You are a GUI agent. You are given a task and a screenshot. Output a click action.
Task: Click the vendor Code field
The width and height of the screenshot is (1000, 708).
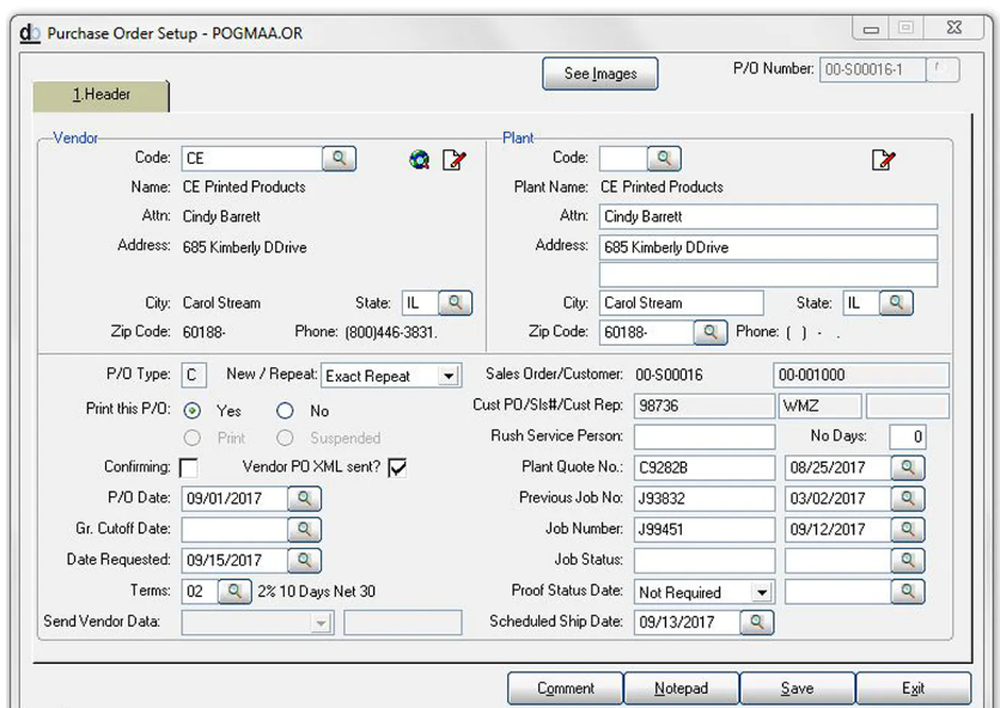(252, 159)
